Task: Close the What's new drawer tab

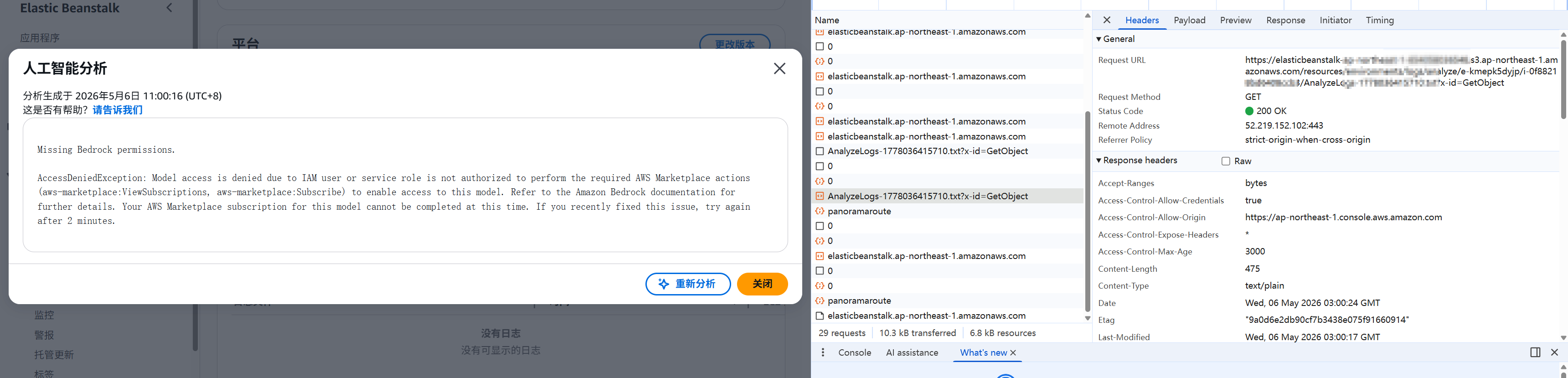Action: coord(1013,353)
